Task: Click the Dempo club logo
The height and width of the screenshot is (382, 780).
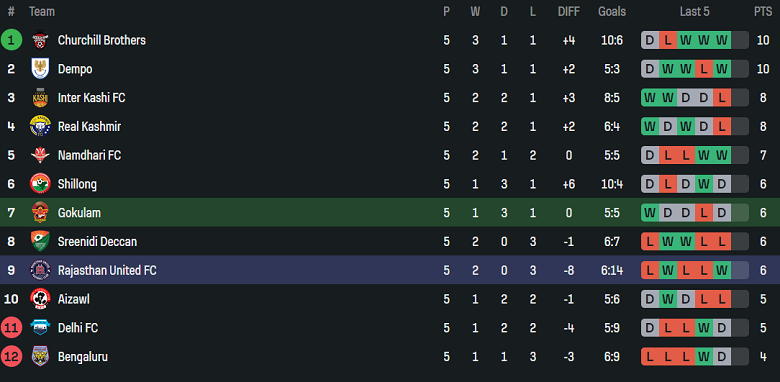Action: coord(40,69)
